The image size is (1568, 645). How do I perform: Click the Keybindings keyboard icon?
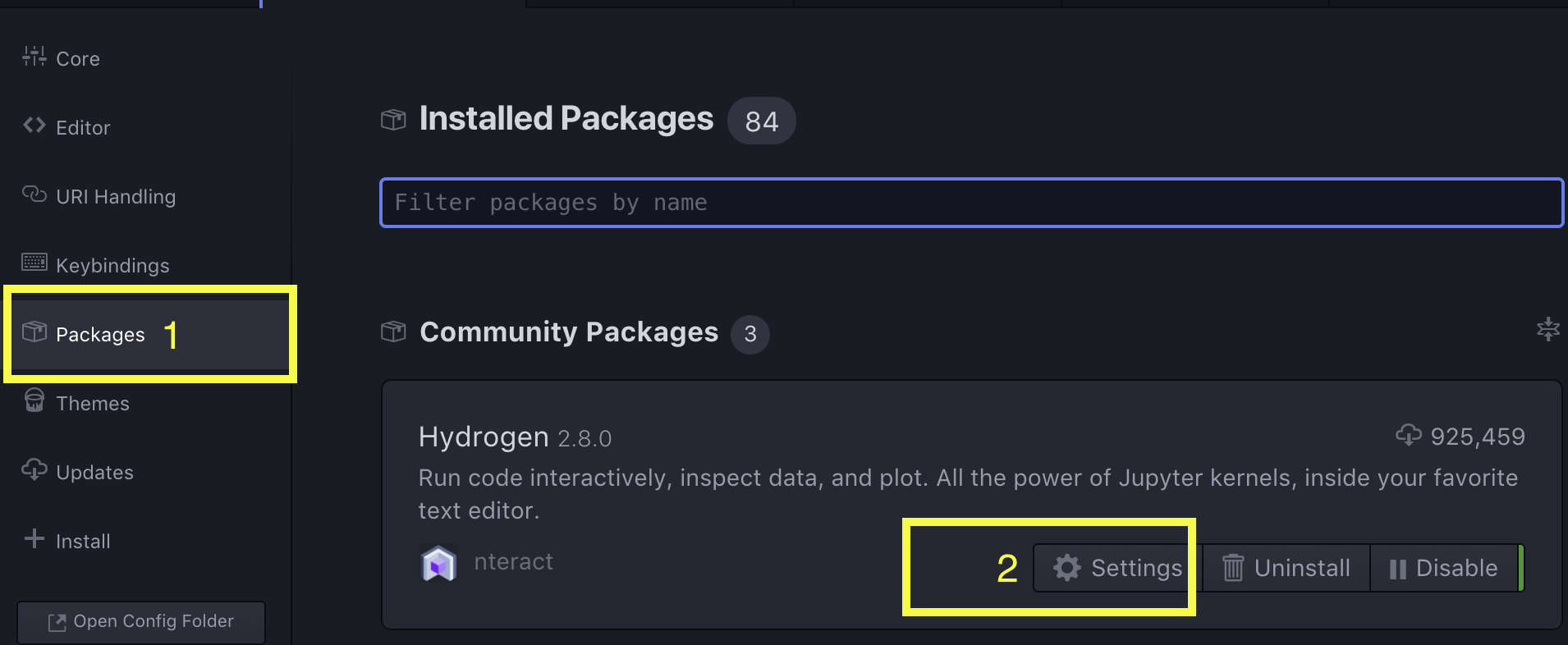pos(34,263)
